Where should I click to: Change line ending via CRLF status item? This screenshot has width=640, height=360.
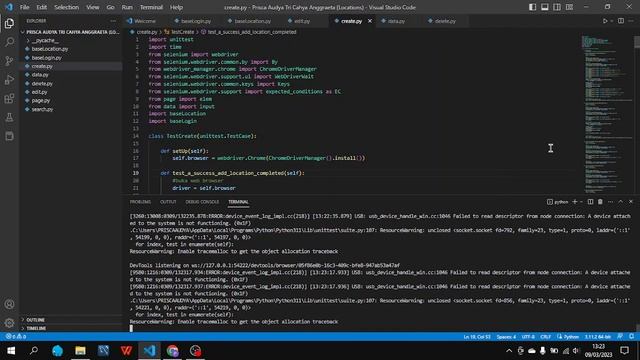click(x=545, y=337)
